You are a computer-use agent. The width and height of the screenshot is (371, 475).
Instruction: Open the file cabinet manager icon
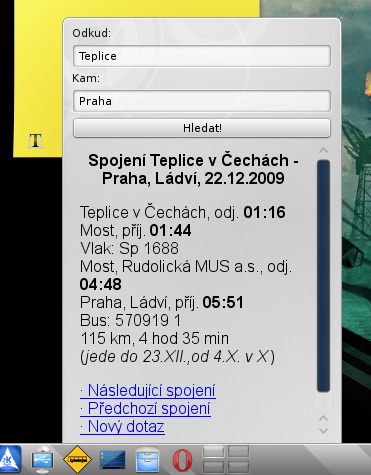click(x=147, y=459)
